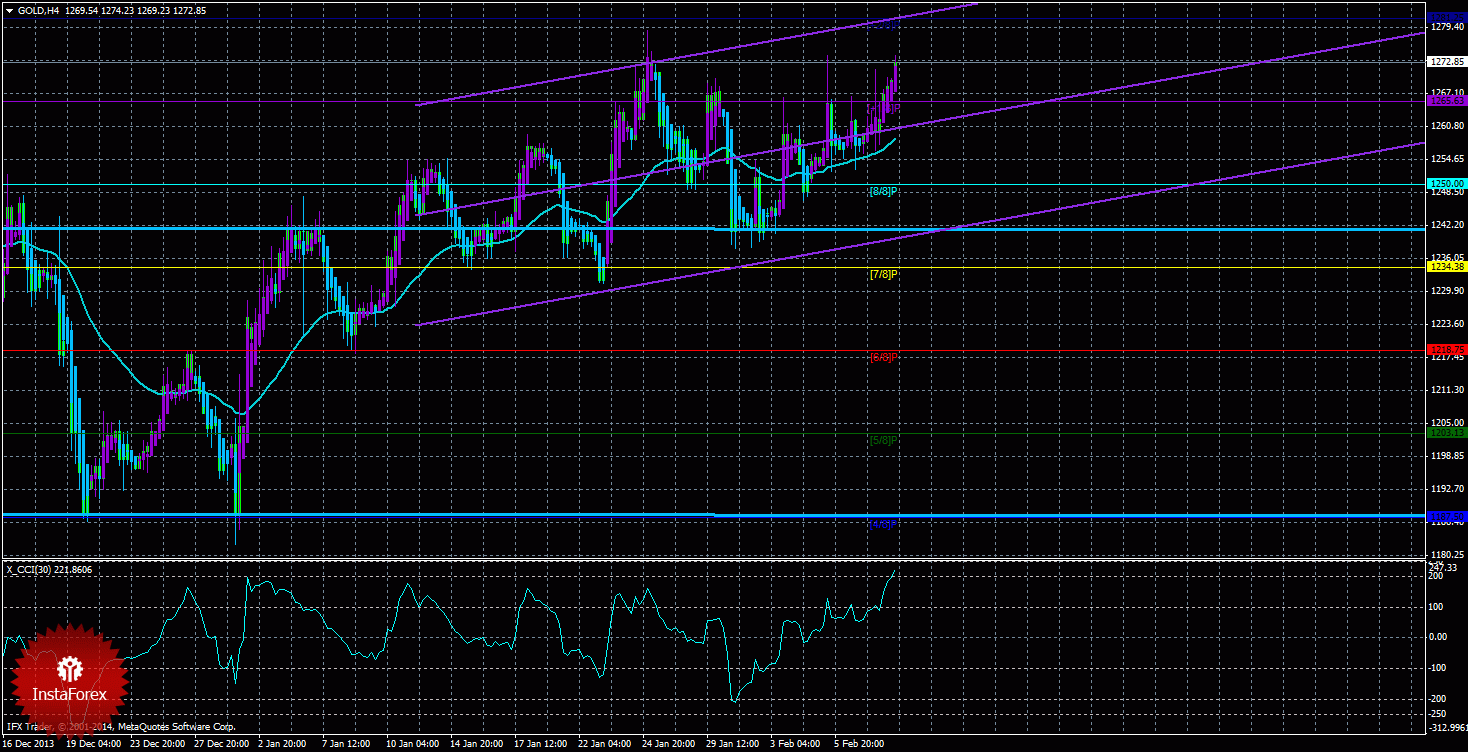
Task: Open the GOLD,H4 chart dropdown arrow
Action: click(9, 10)
